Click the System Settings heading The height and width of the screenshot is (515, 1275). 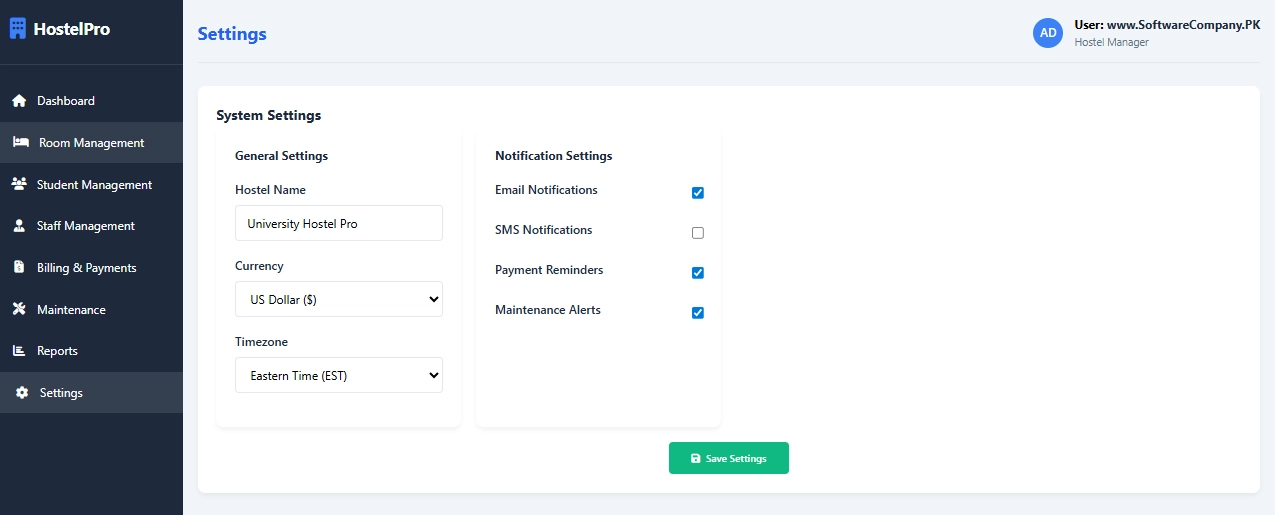269,116
